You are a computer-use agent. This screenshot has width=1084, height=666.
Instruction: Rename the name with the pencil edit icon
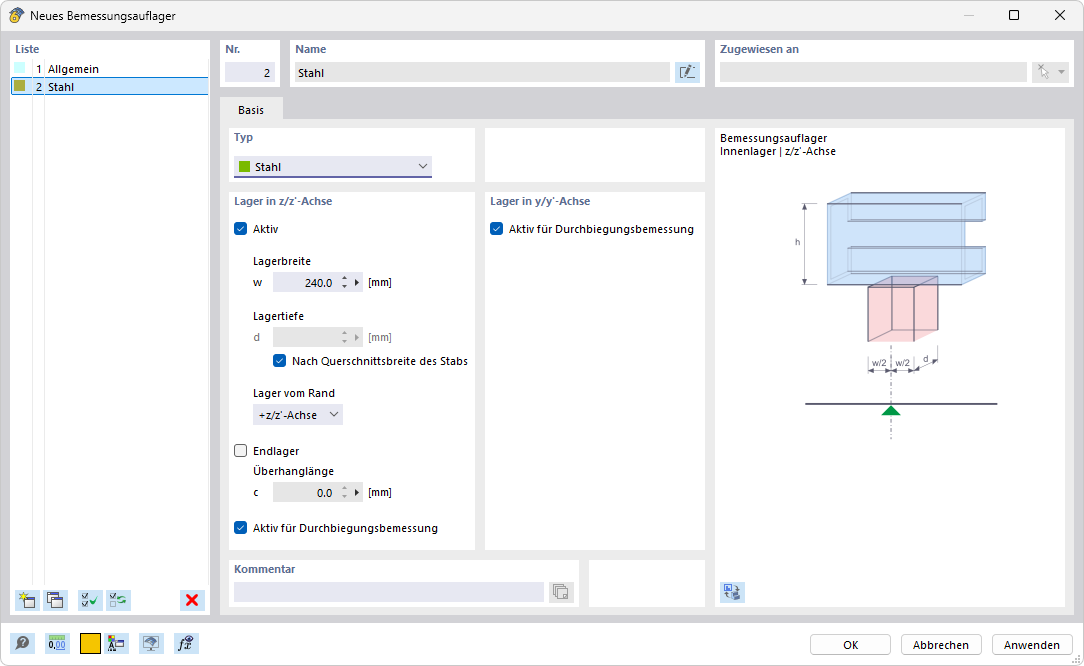tap(688, 72)
